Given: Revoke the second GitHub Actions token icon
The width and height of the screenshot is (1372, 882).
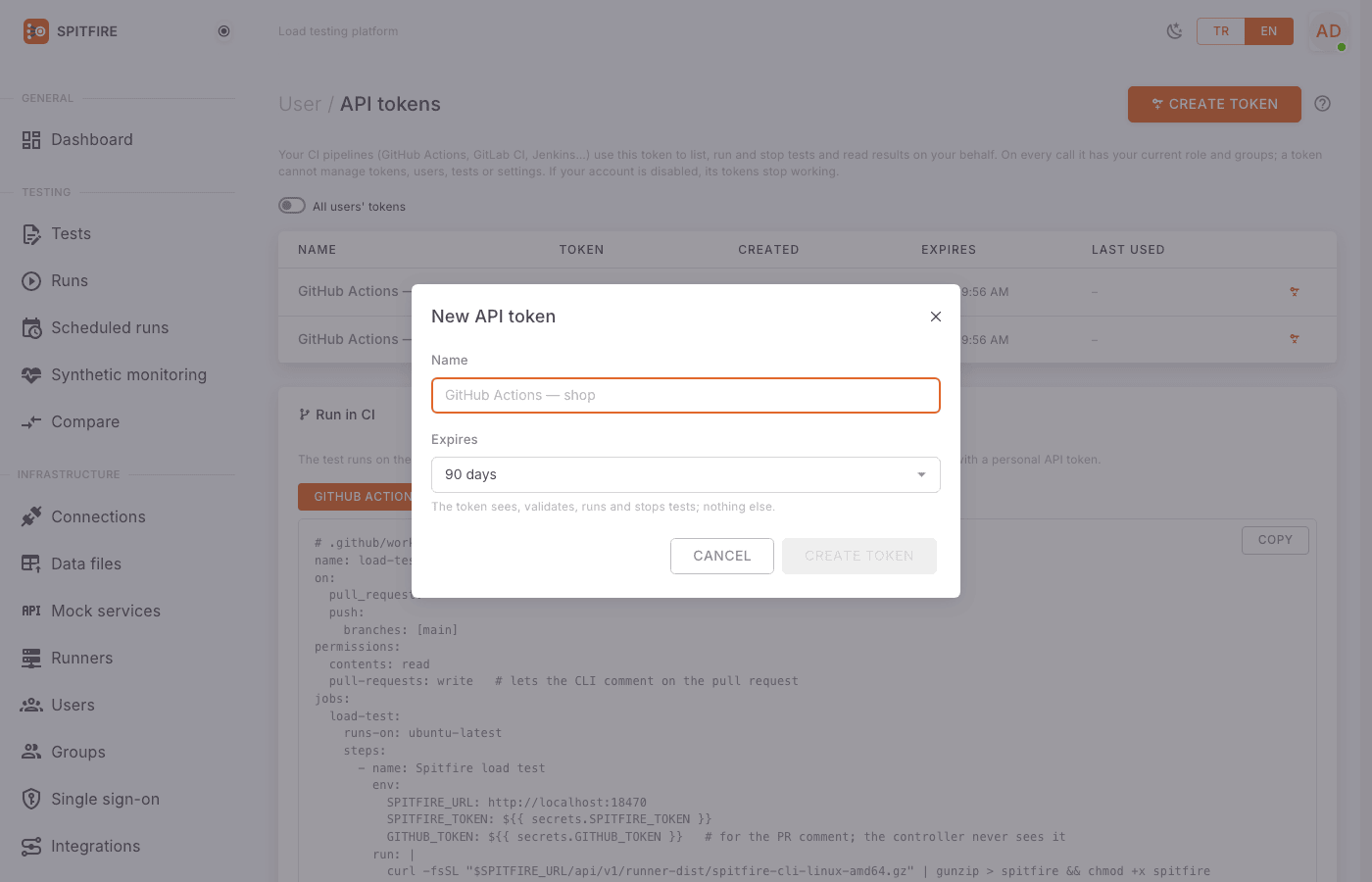Looking at the screenshot, I should 1295,339.
